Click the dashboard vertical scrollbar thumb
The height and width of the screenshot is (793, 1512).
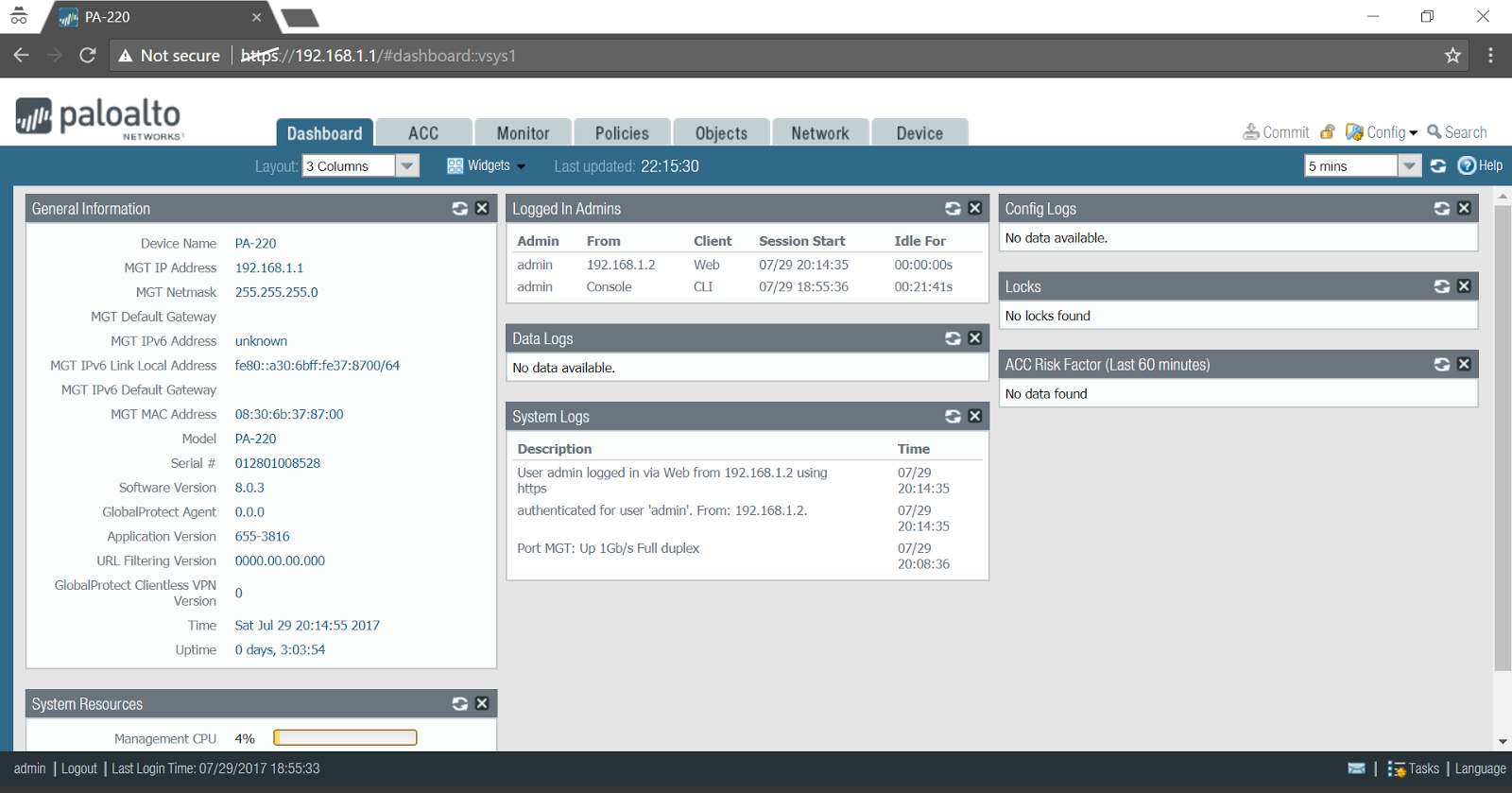1503,437
